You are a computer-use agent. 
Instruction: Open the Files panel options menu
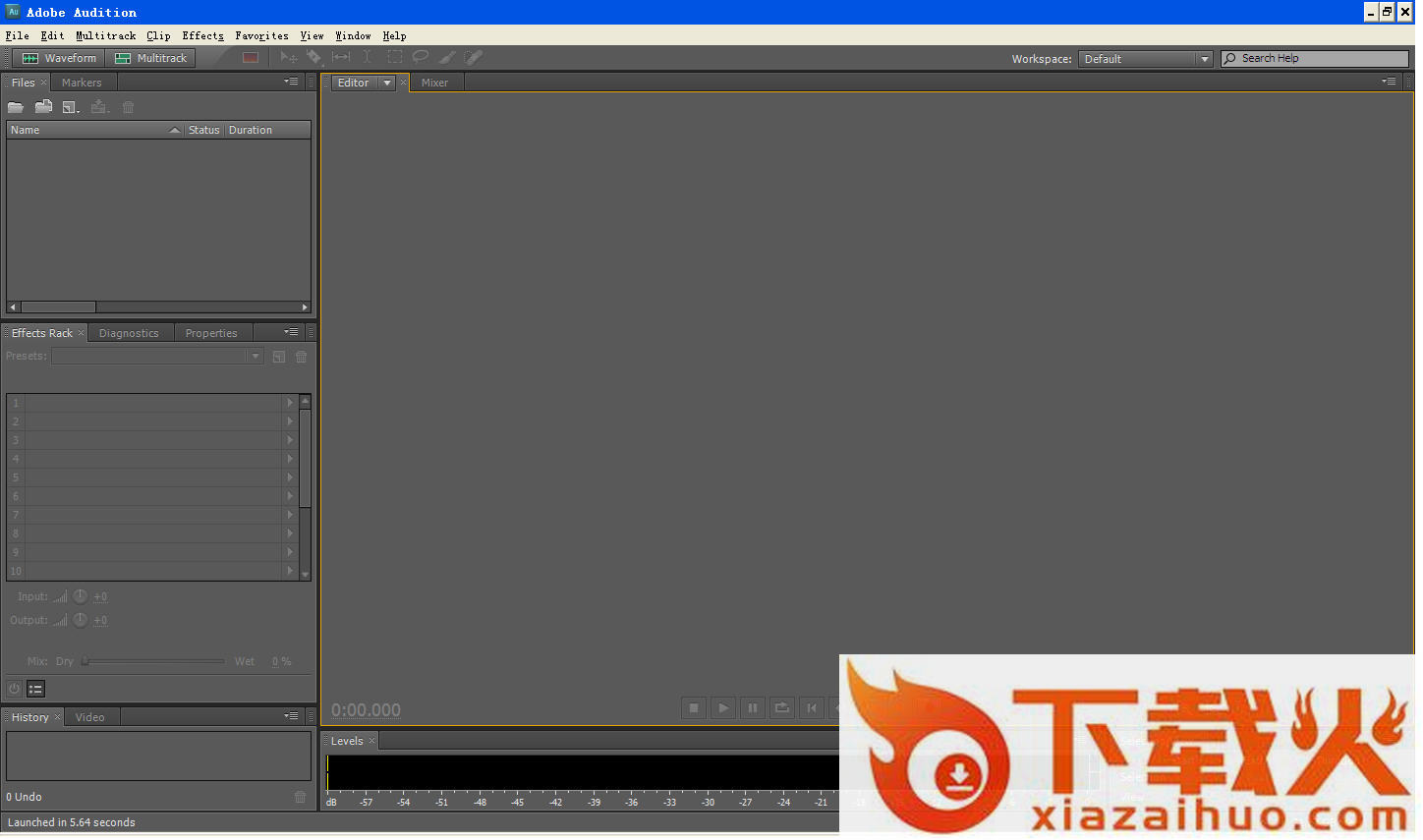pos(292,82)
